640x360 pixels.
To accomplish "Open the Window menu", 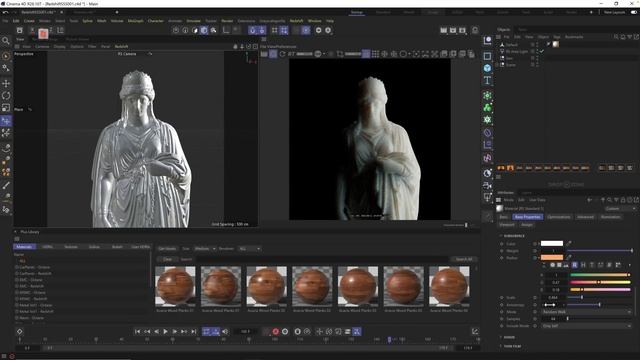I will tap(314, 20).
